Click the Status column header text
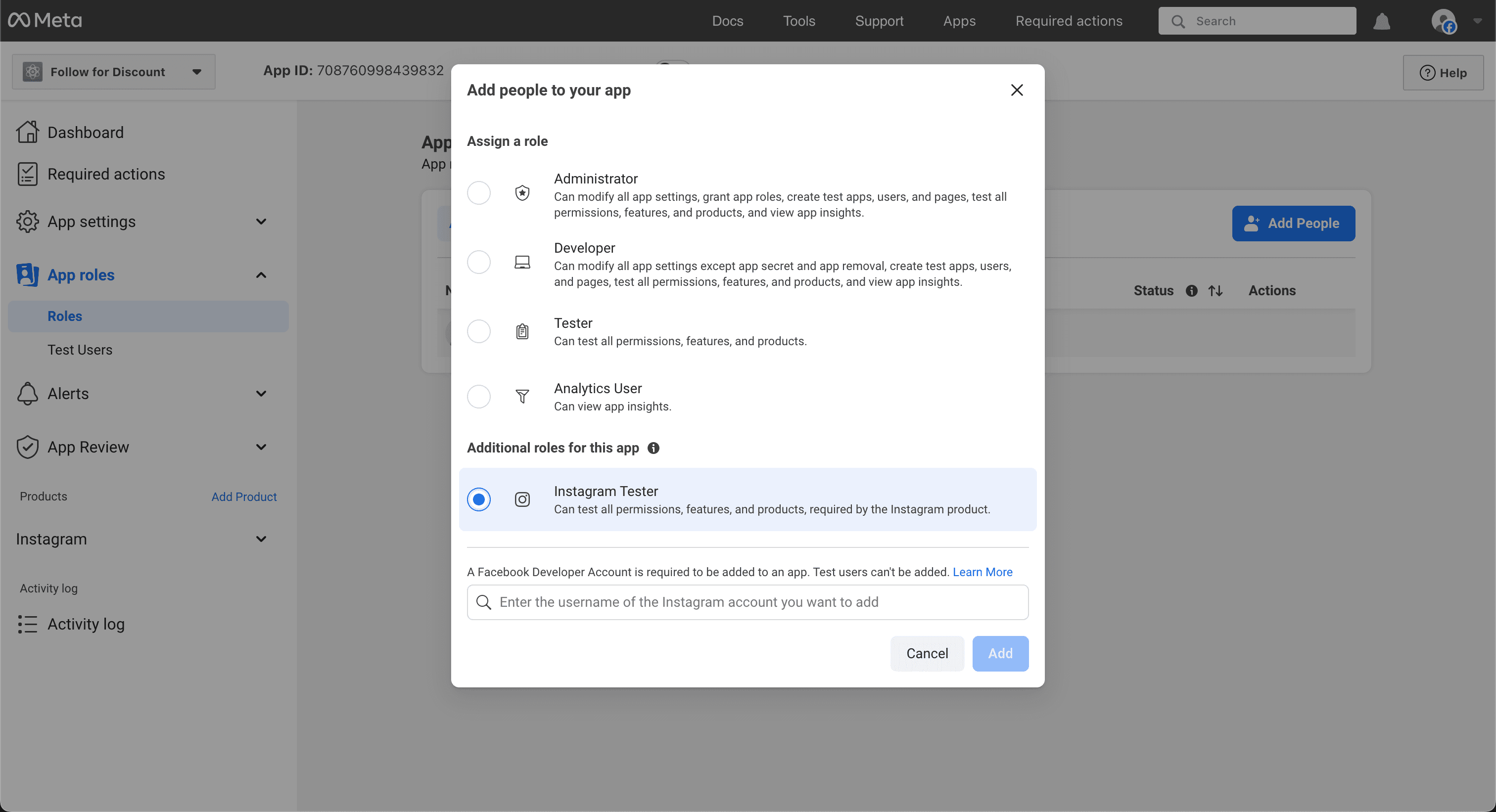 pyautogui.click(x=1153, y=291)
